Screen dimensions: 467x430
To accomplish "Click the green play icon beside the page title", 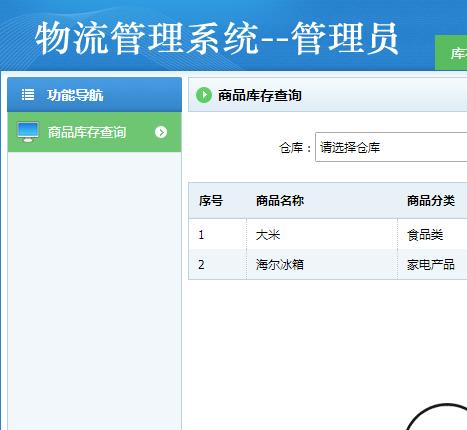I will tap(204, 95).
